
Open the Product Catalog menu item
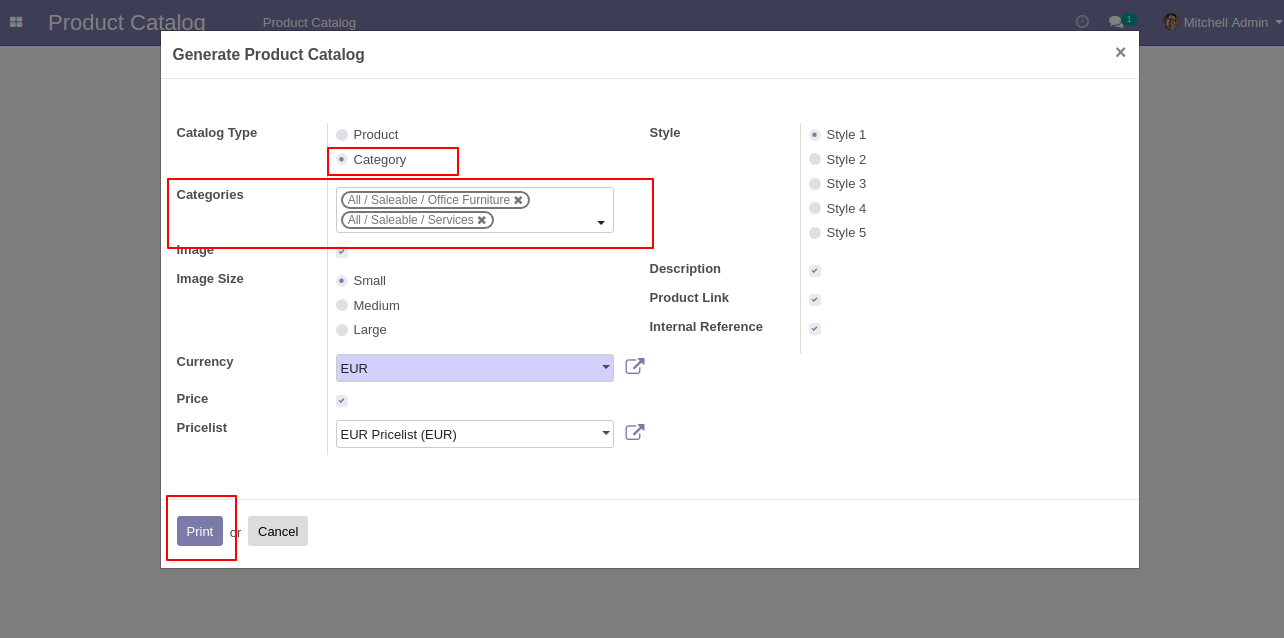[x=309, y=22]
